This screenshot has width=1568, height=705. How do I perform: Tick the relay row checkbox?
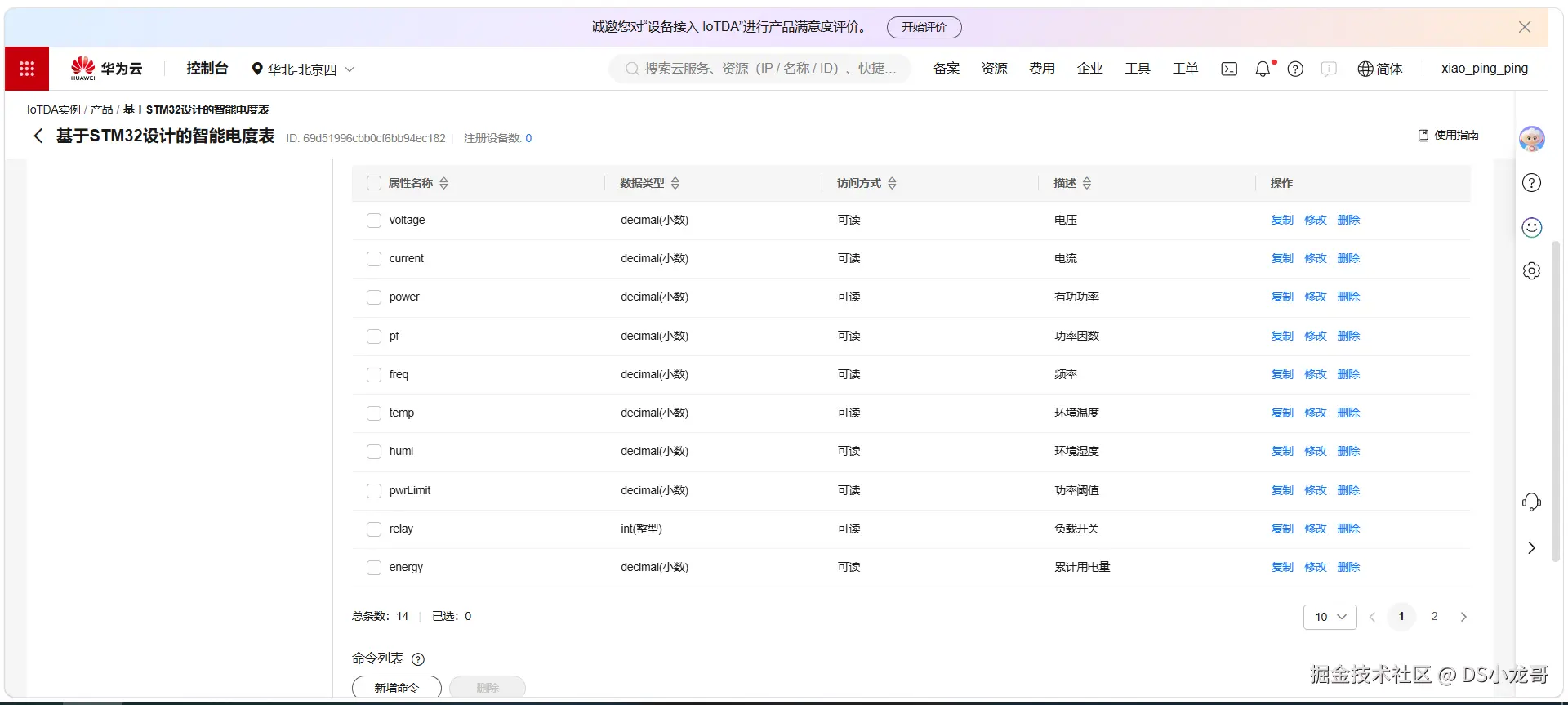374,529
